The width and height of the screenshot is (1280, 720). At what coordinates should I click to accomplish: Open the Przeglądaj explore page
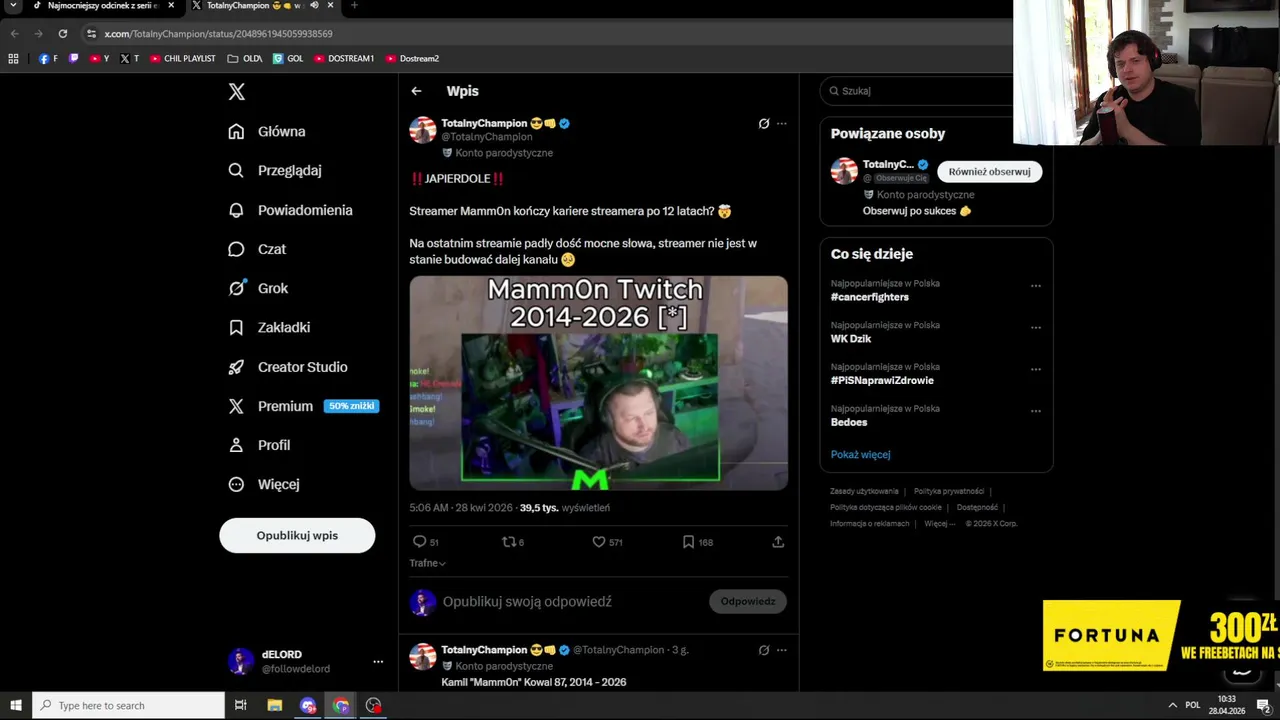click(x=275, y=170)
